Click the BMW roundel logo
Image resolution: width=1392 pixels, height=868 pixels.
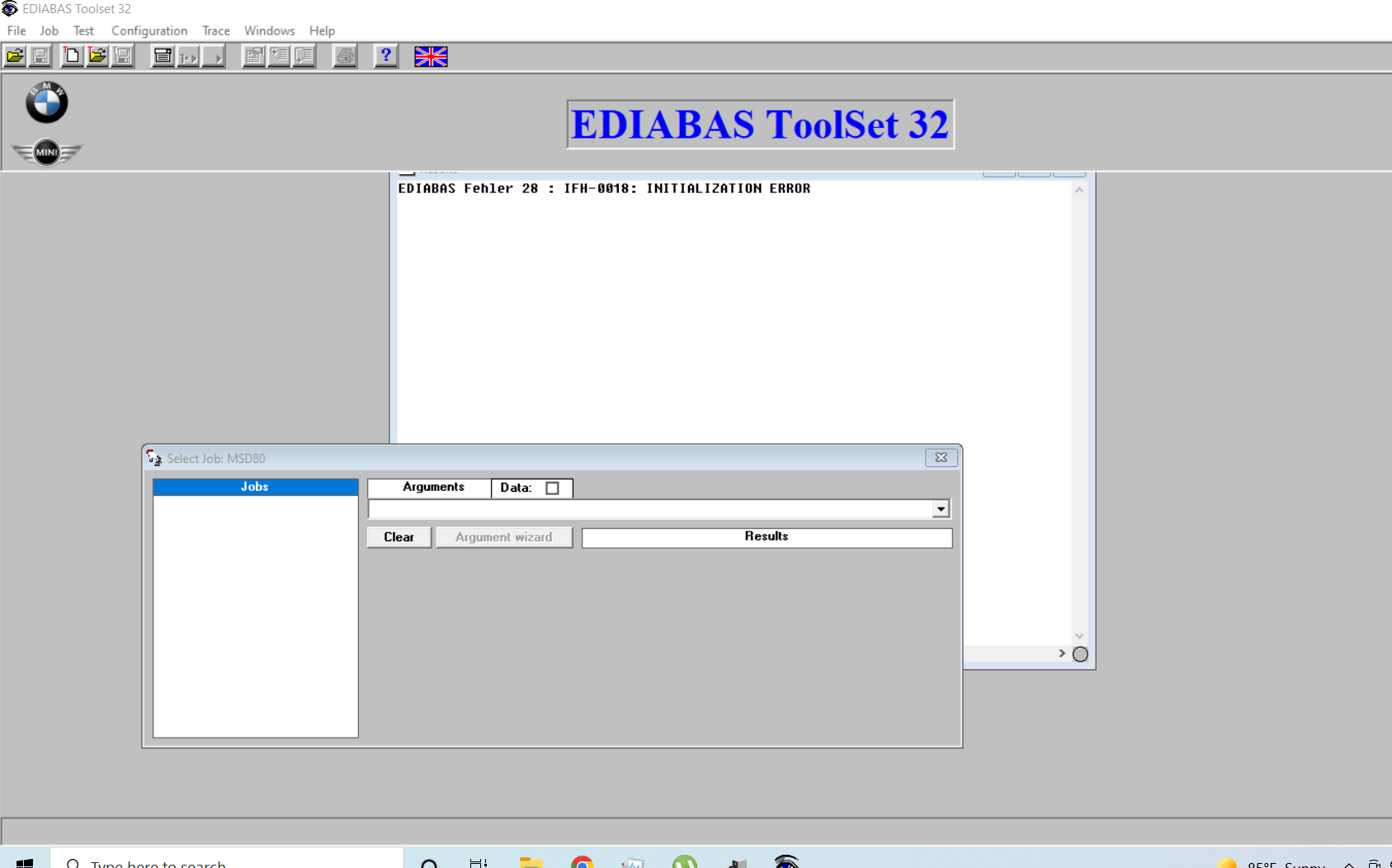(46, 102)
